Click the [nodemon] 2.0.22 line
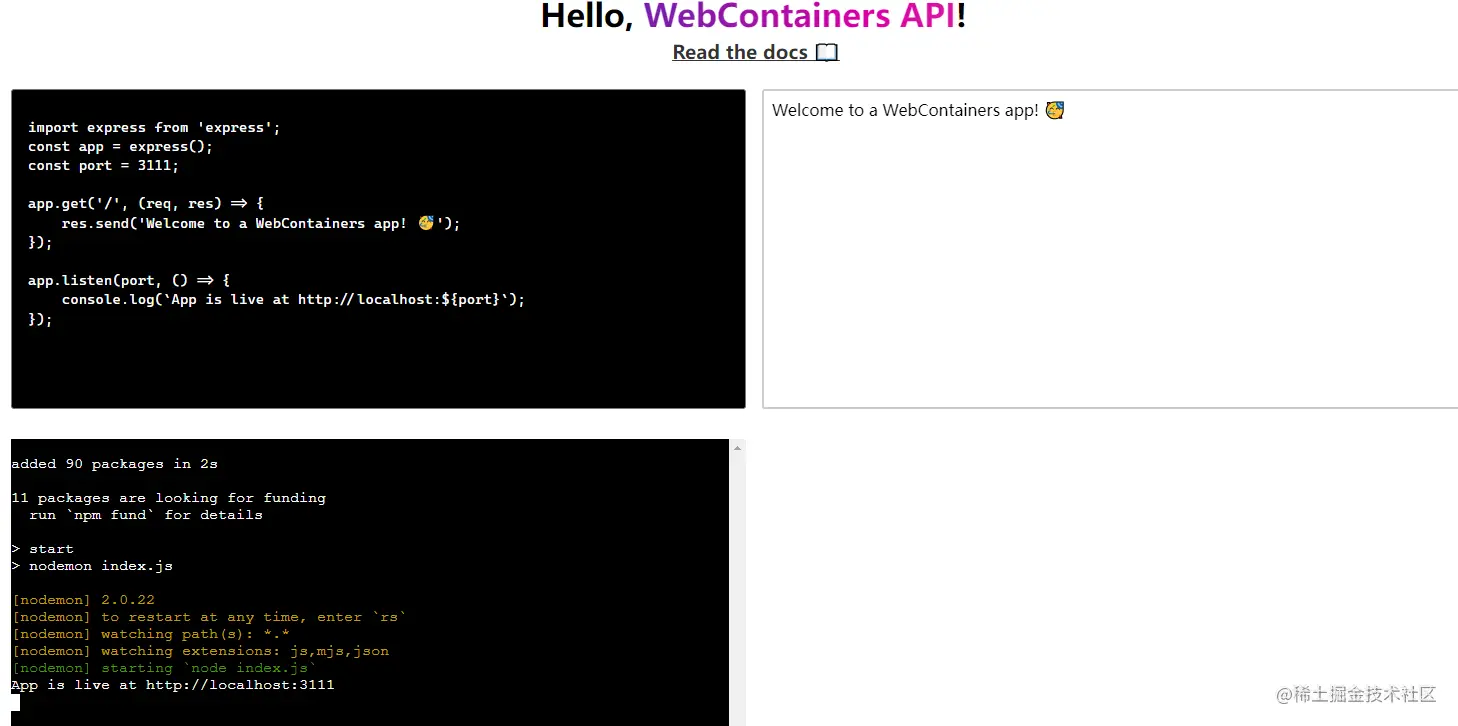Viewport: 1458px width, 726px height. point(83,600)
